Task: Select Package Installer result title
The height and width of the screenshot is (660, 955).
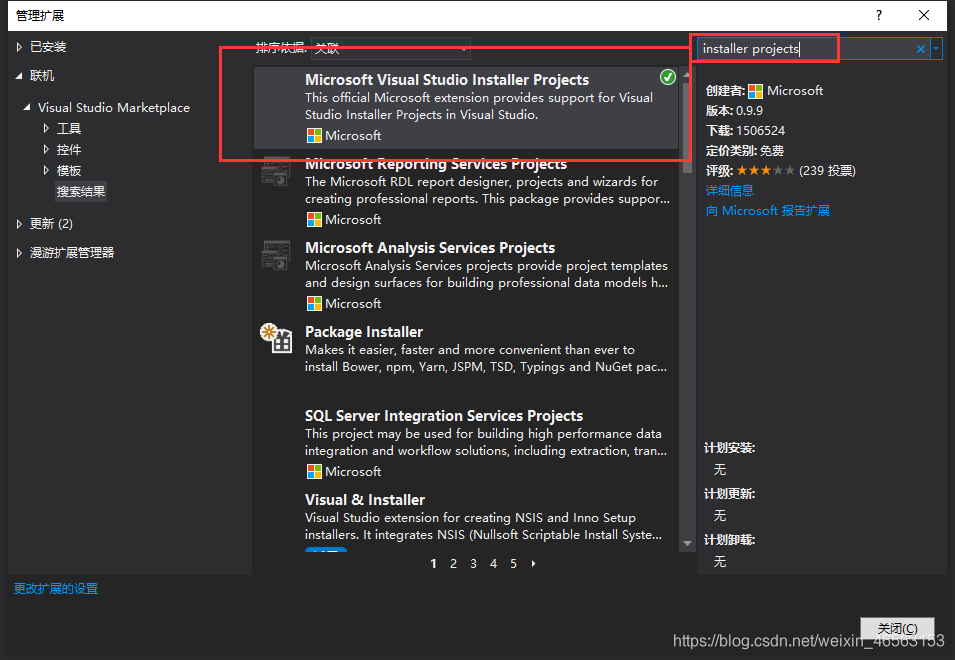Action: click(364, 332)
